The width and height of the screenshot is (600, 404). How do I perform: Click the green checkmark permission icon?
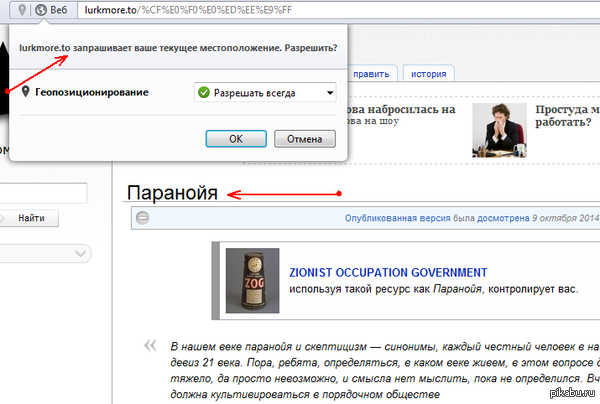(x=204, y=93)
